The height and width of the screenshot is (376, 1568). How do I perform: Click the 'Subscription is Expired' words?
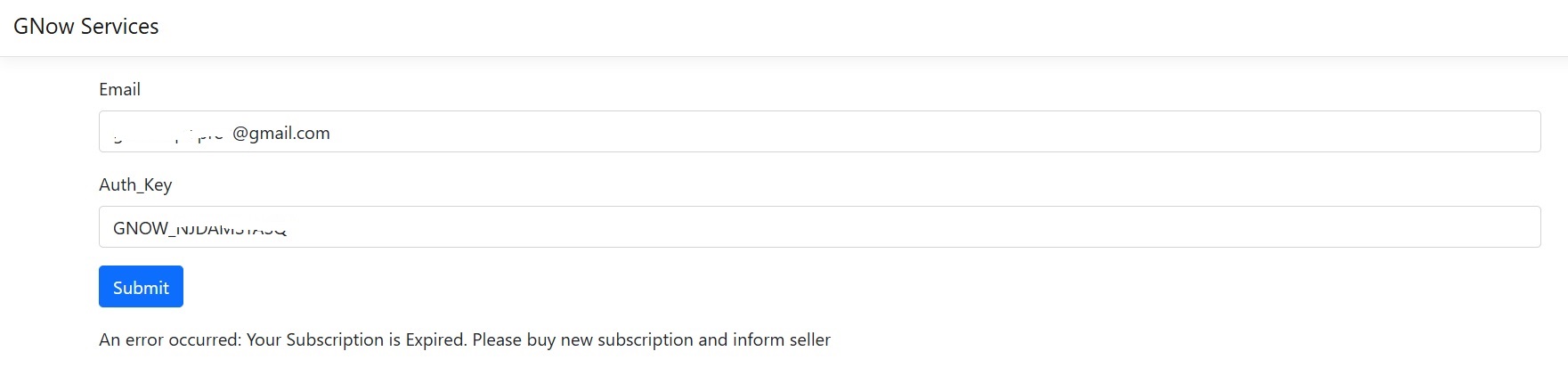376,339
